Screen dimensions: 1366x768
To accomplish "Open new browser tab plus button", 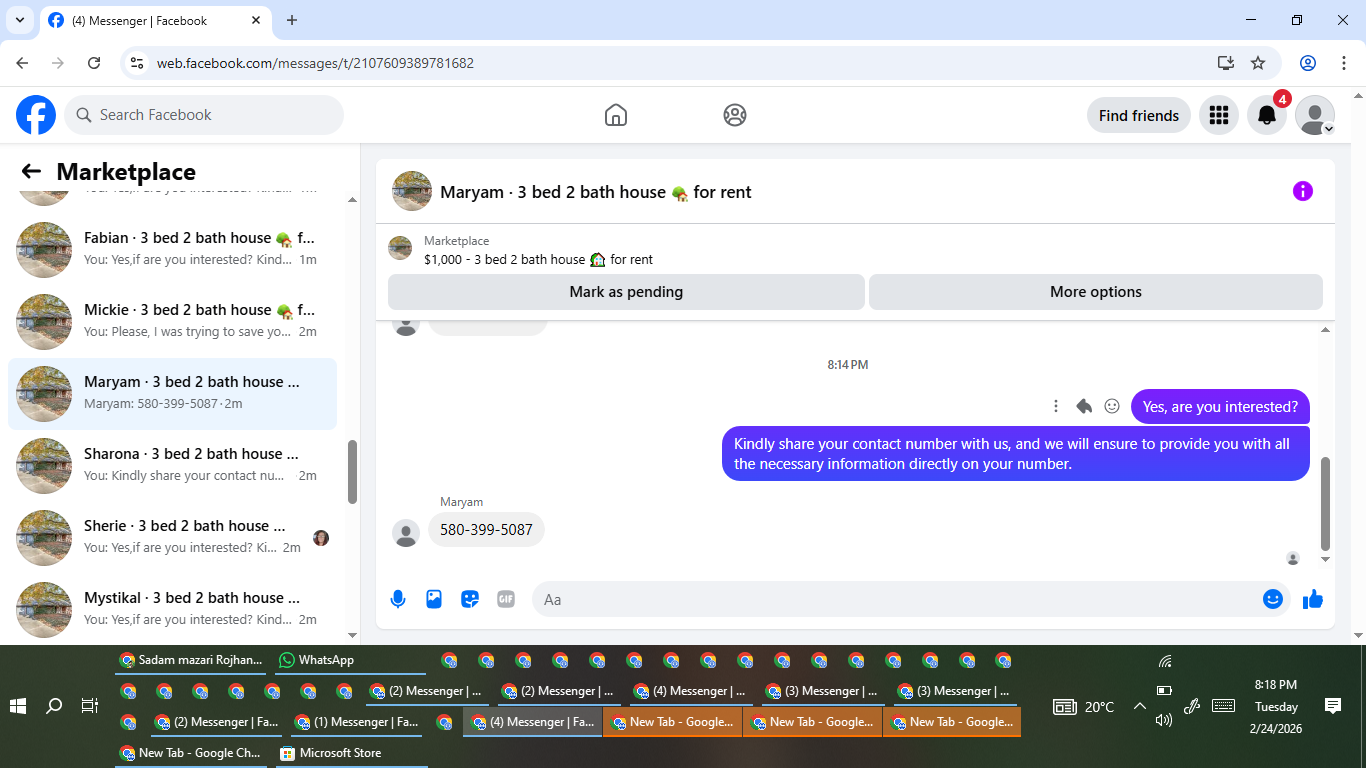I will tap(292, 20).
